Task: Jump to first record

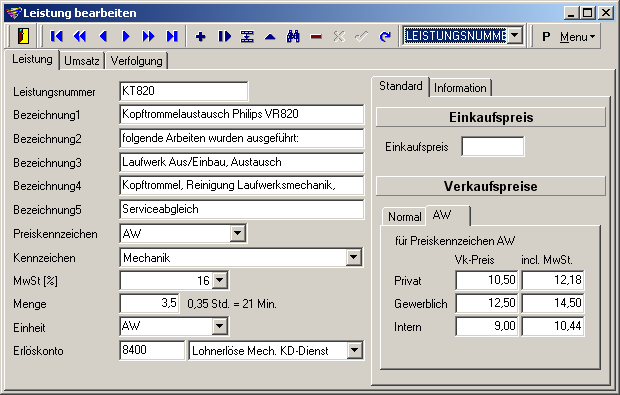Action: click(x=57, y=37)
